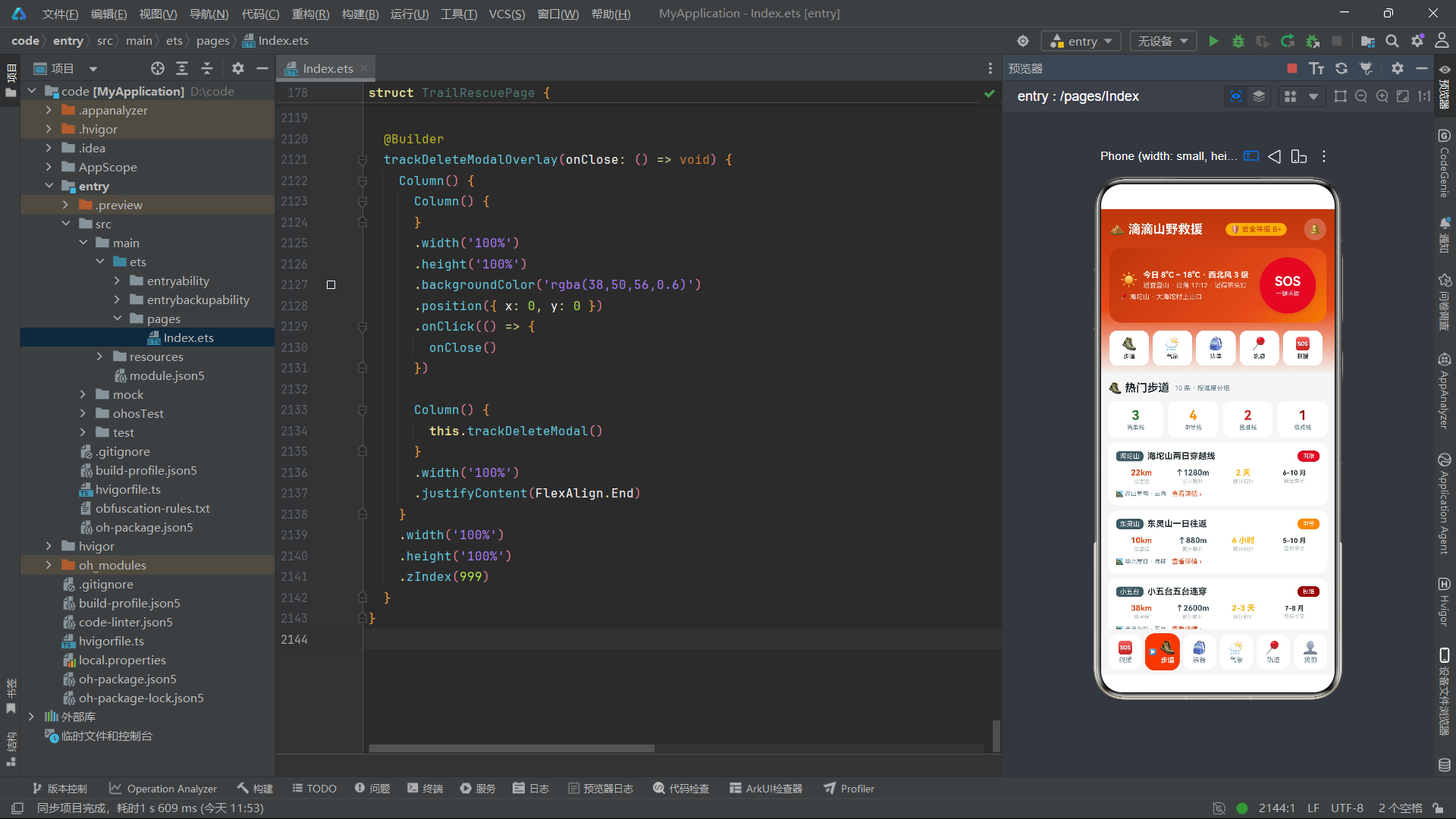Collapse the pages folder
Image resolution: width=1456 pixels, height=819 pixels.
click(117, 318)
